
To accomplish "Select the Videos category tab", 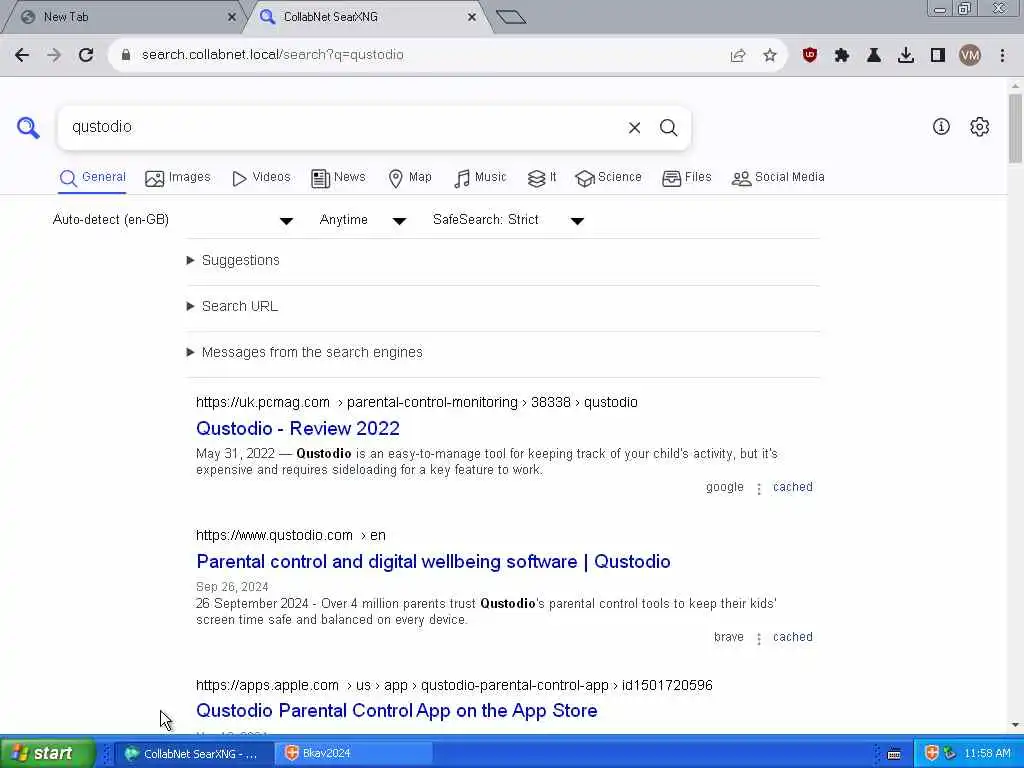I will (261, 178).
